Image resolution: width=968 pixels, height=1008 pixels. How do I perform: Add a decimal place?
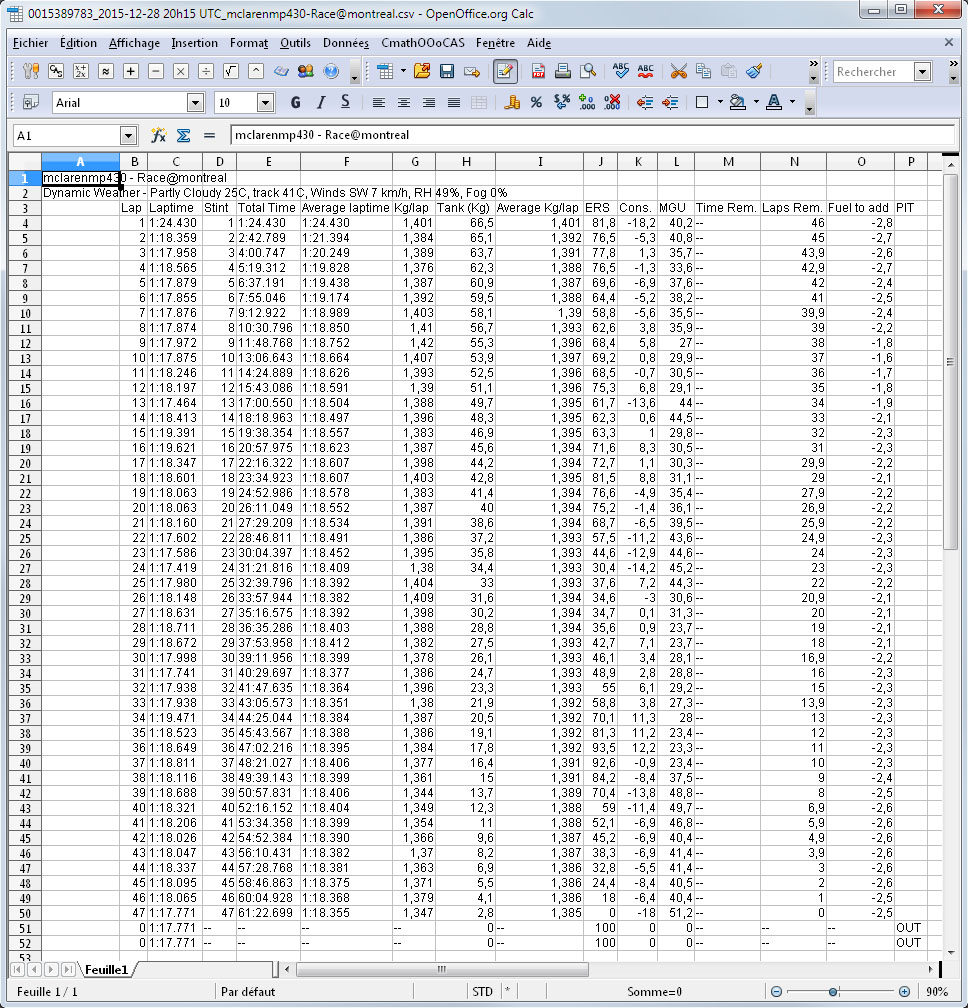pyautogui.click(x=586, y=103)
